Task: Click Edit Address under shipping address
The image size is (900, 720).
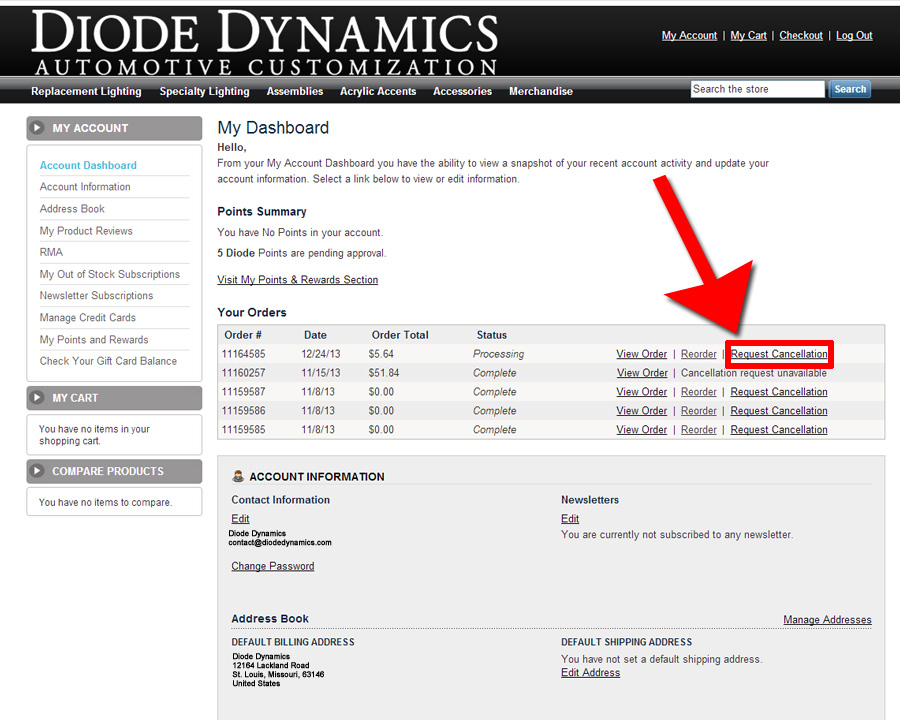Action: (591, 672)
